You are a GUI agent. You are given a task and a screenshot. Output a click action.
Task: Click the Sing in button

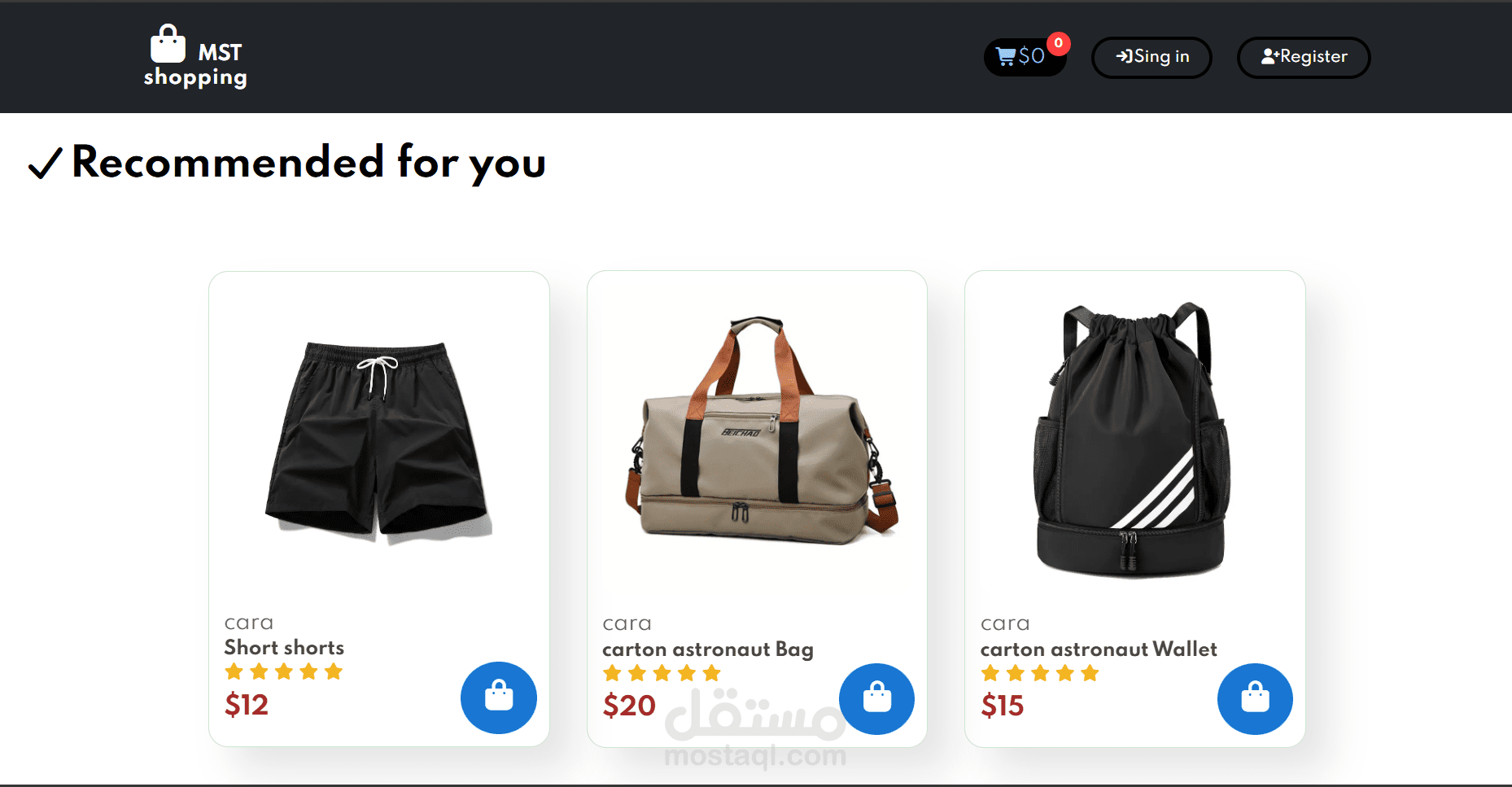pos(1151,57)
